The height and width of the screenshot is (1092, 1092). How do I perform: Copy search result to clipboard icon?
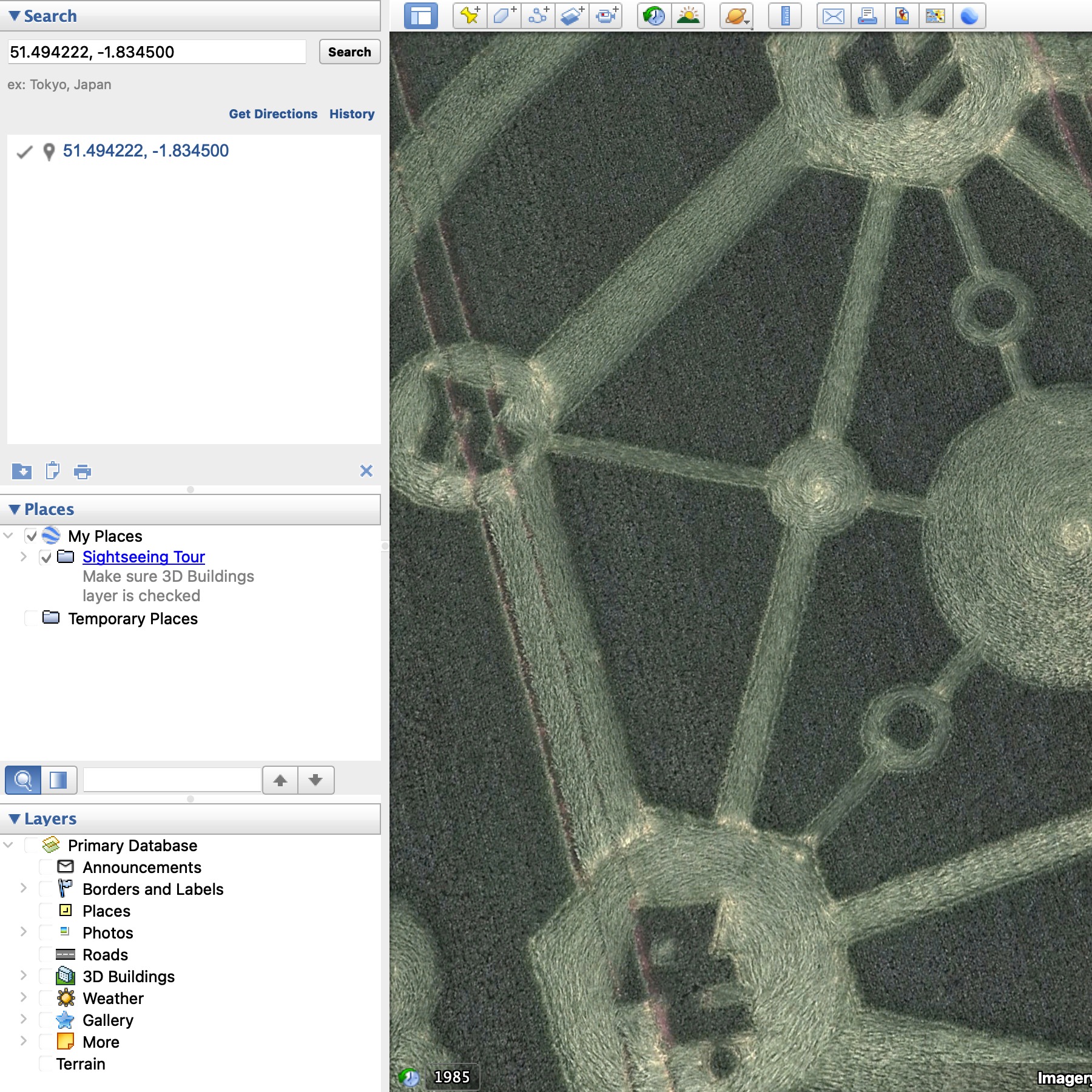[x=53, y=471]
